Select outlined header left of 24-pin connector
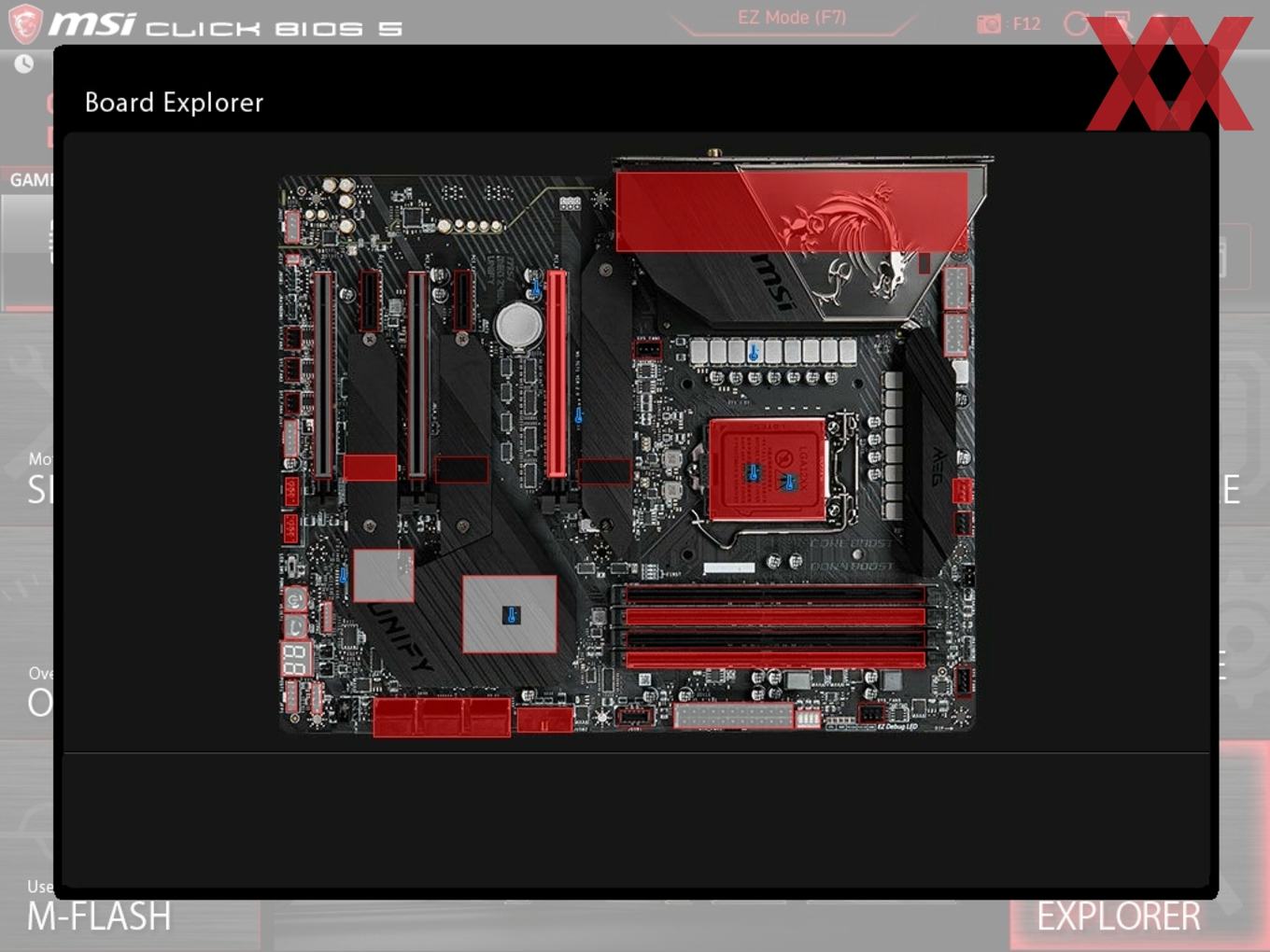Viewport: 1270px width, 952px height. (634, 717)
